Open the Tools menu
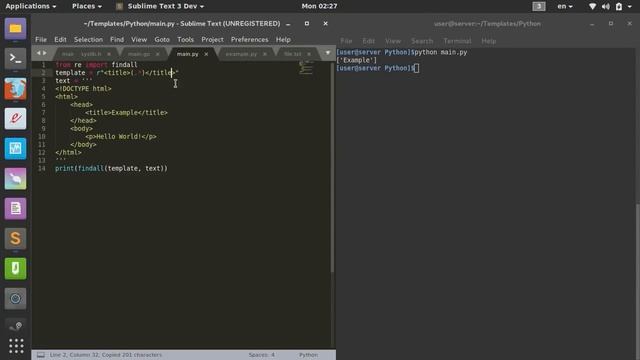 (185, 40)
